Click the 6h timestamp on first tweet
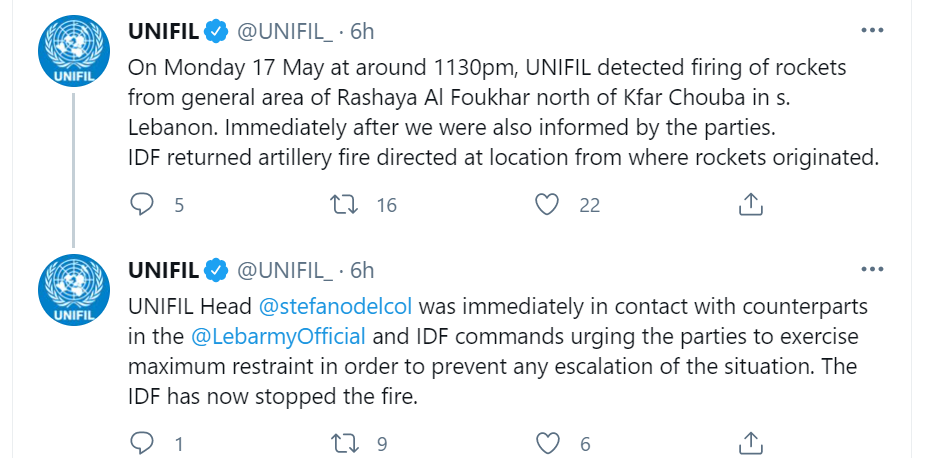Image resolution: width=940 pixels, height=458 pixels. tap(361, 31)
